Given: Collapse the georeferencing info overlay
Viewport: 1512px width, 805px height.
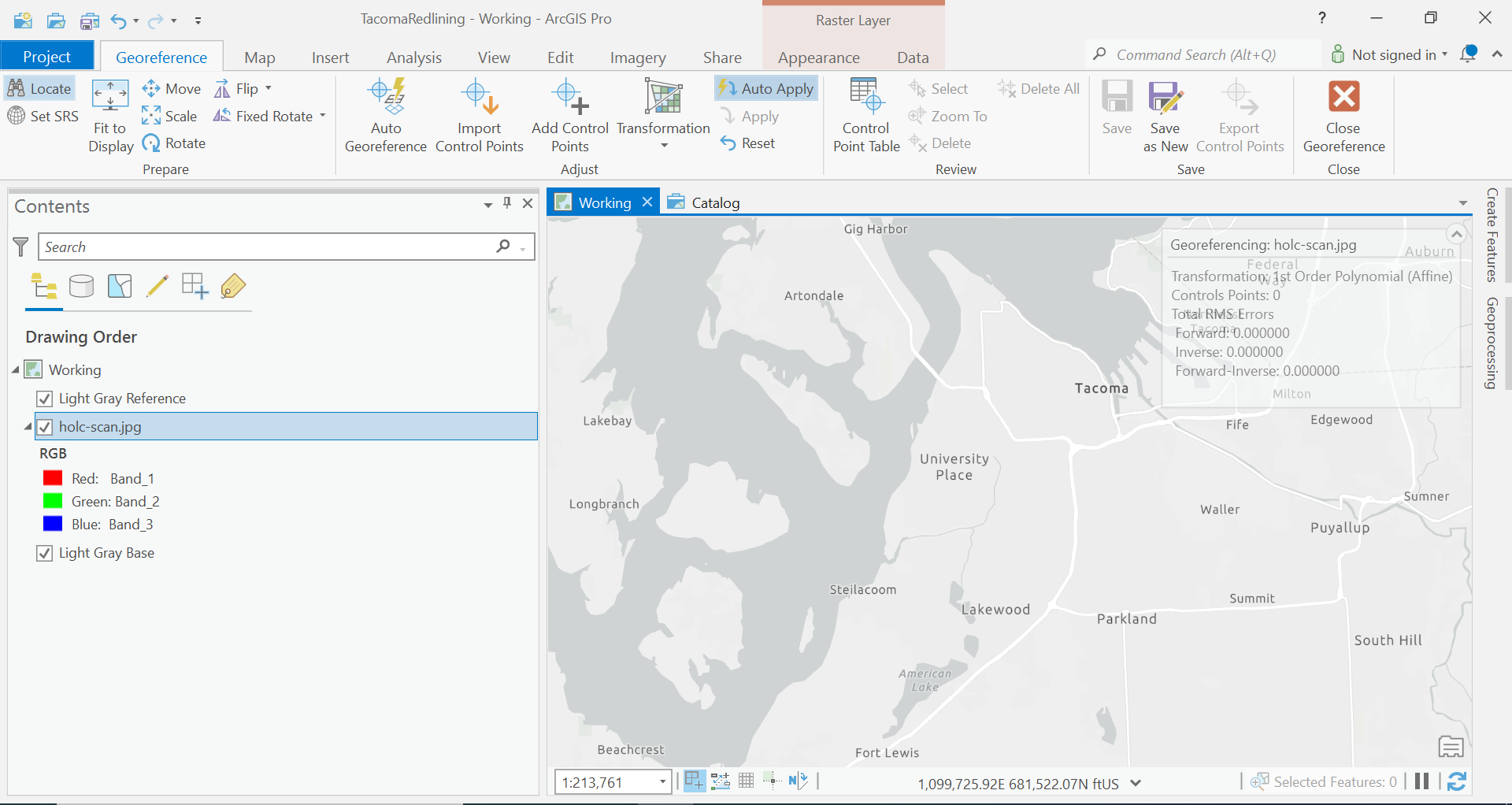Looking at the screenshot, I should [x=1457, y=234].
